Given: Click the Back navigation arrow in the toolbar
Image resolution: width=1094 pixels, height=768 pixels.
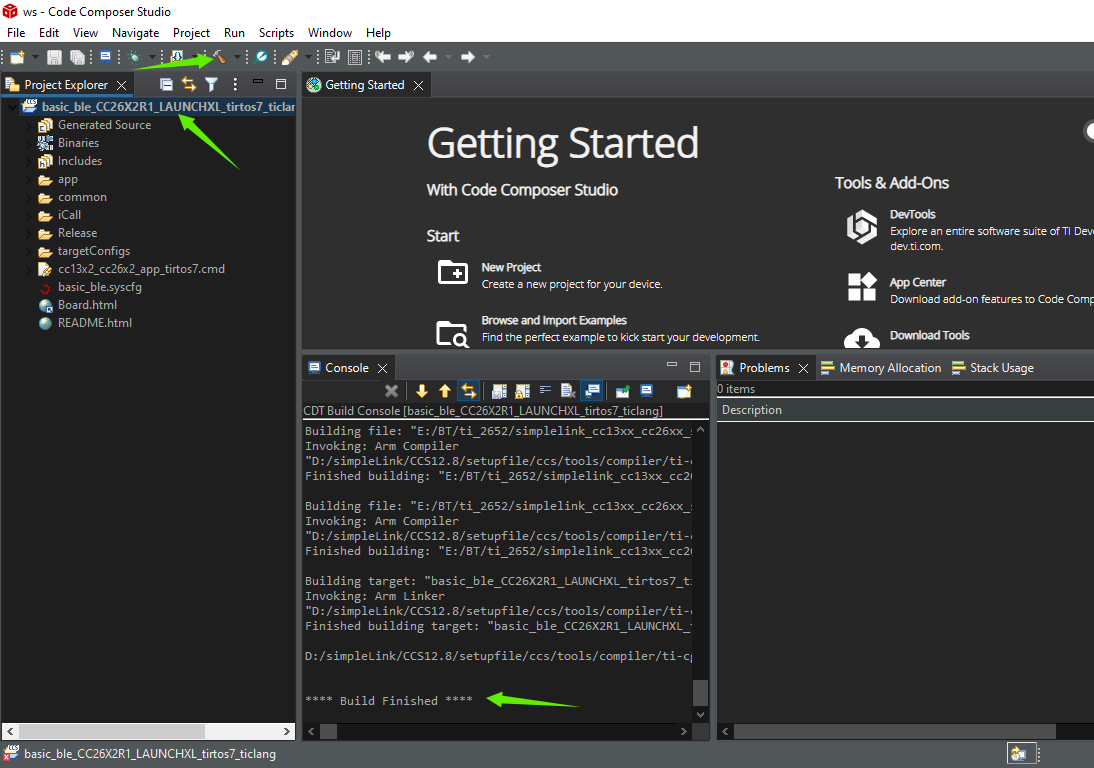Looking at the screenshot, I should 430,57.
